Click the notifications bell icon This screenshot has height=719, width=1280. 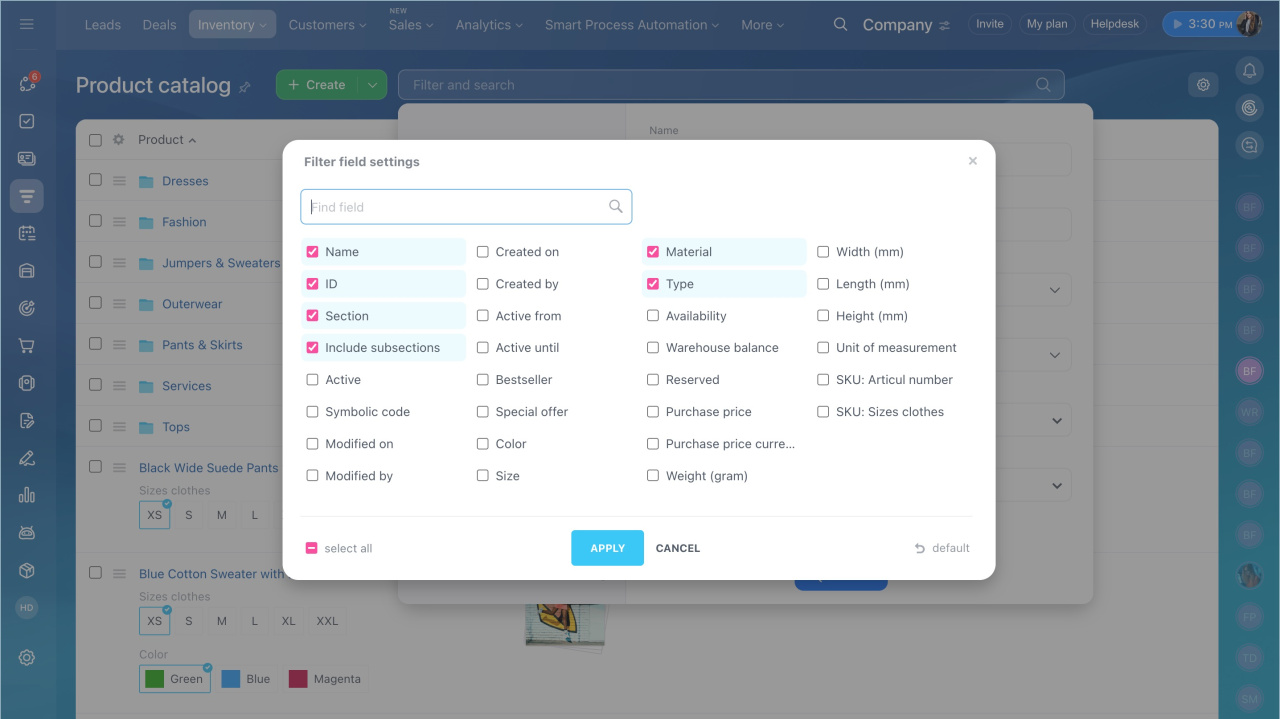pyautogui.click(x=1249, y=70)
